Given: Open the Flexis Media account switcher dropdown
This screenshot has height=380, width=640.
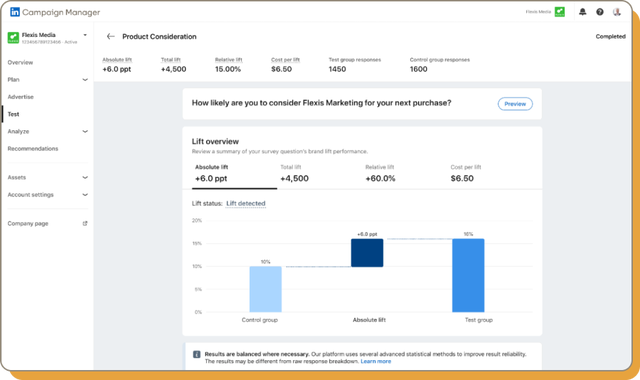Looking at the screenshot, I should pyautogui.click(x=85, y=35).
